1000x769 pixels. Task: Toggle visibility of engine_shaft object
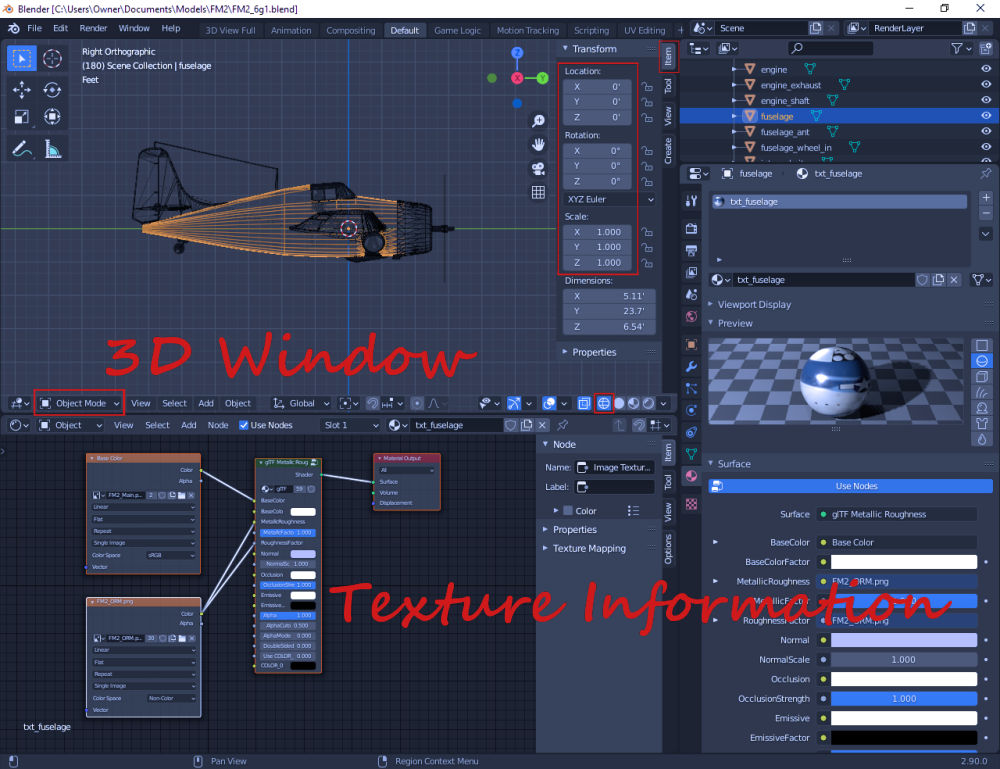986,100
